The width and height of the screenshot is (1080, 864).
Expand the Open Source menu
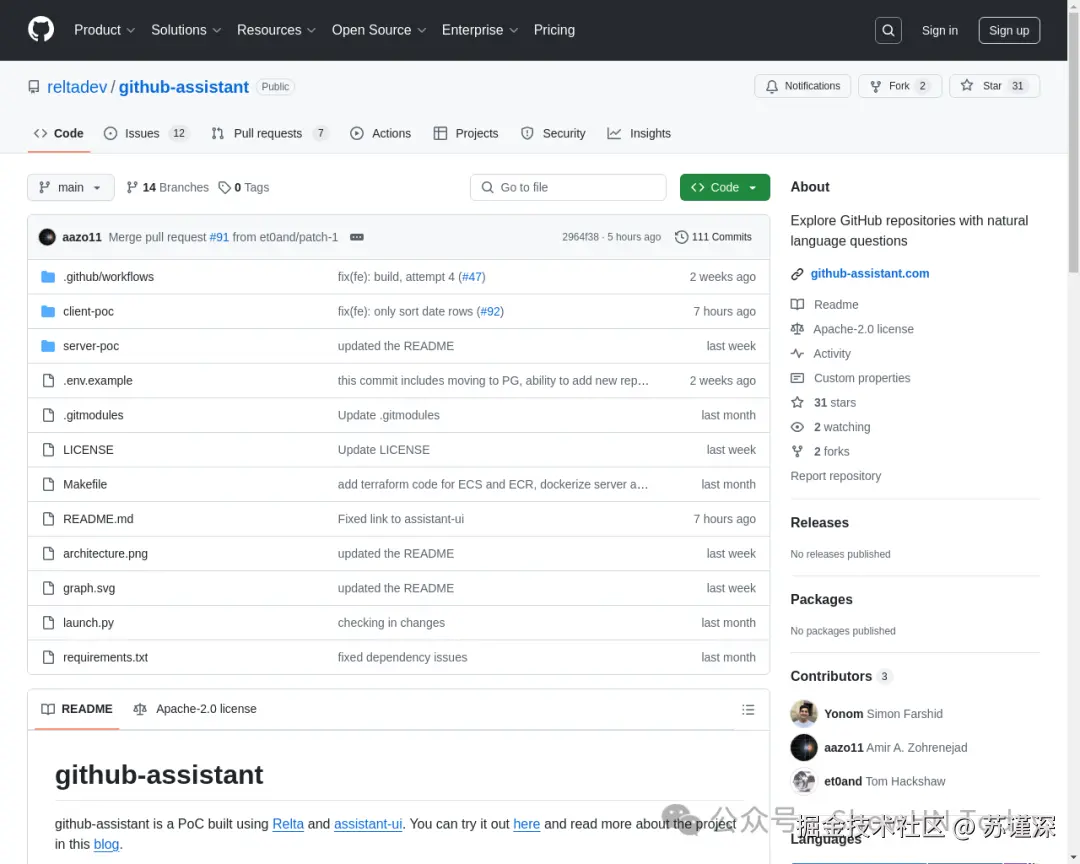[x=379, y=30]
